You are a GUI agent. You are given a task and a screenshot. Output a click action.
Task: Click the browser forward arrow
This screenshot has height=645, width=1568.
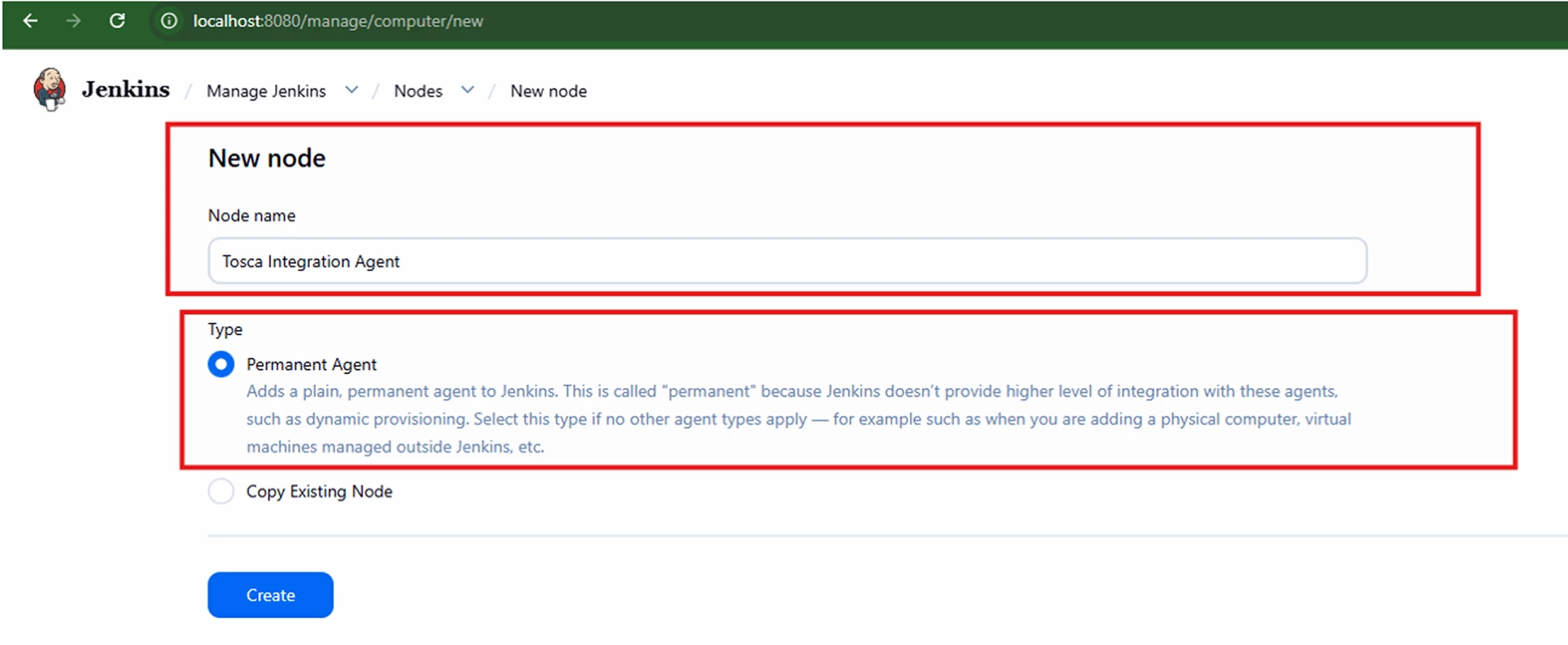(74, 21)
